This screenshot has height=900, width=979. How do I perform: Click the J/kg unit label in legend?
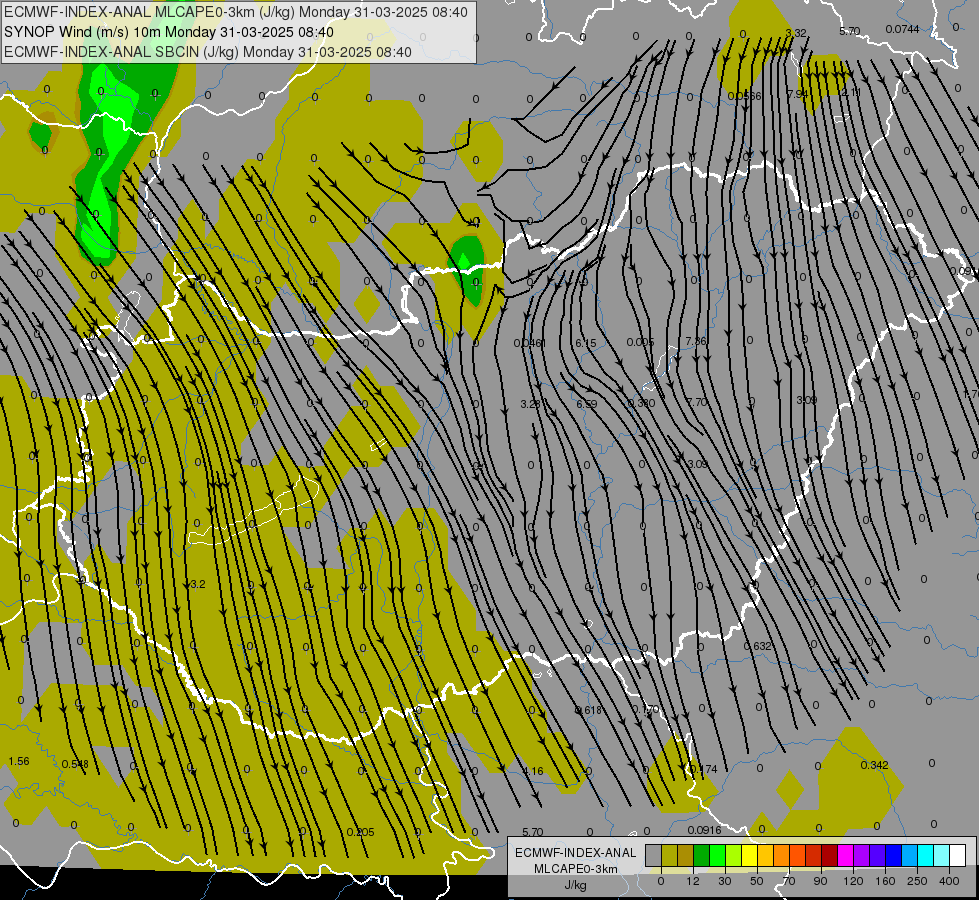tap(575, 884)
